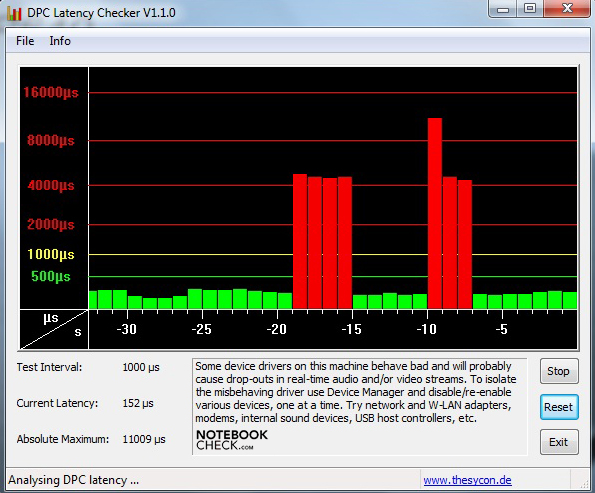The image size is (595, 493).
Task: Click the 16000µs scale label
Action: (51, 92)
